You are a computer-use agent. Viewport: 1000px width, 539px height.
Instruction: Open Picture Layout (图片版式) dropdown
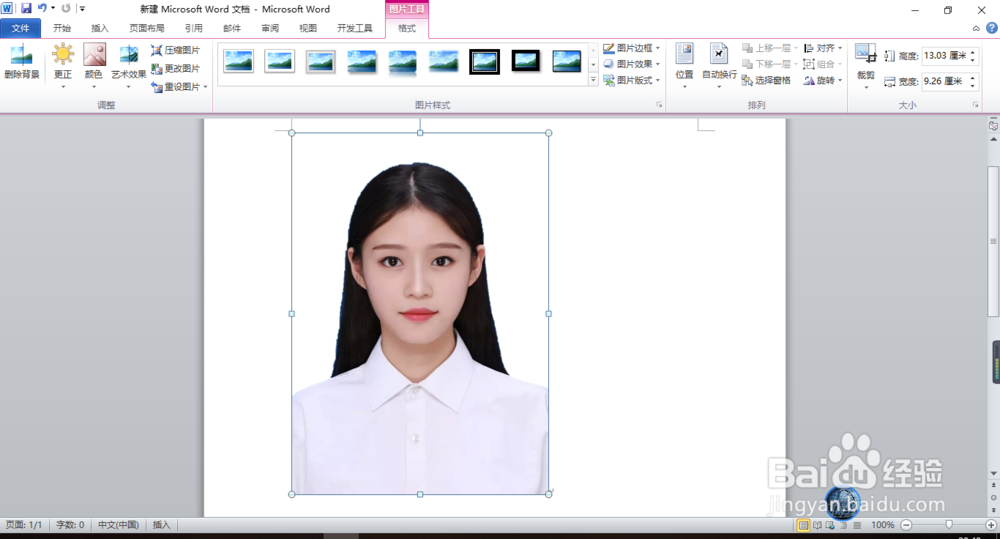pyautogui.click(x=631, y=80)
